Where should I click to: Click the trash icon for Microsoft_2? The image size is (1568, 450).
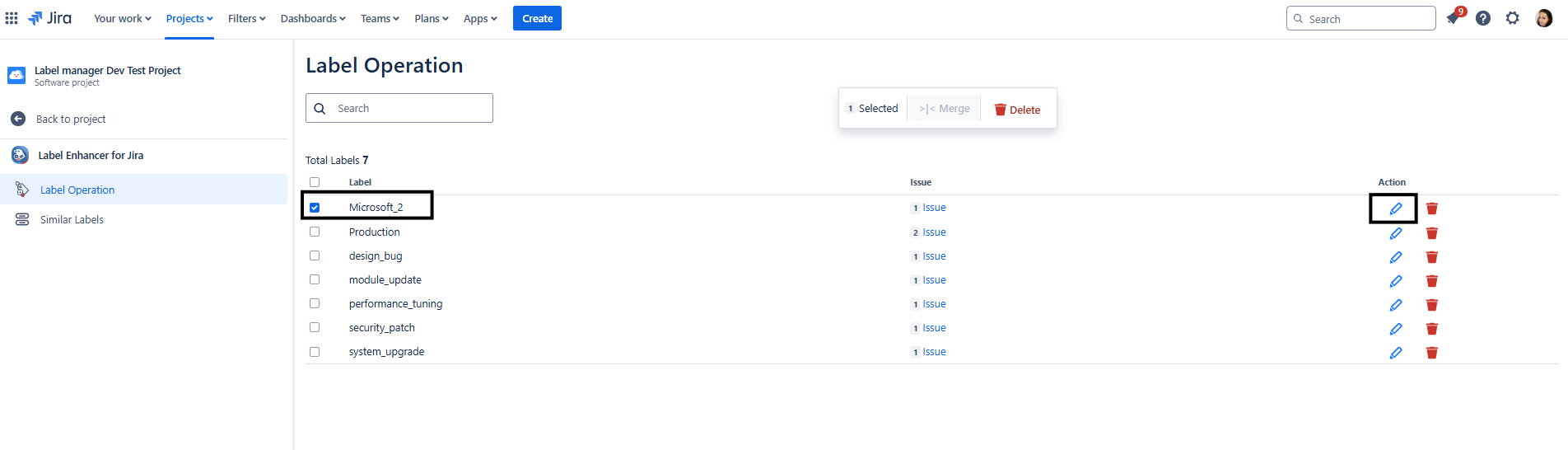point(1432,209)
